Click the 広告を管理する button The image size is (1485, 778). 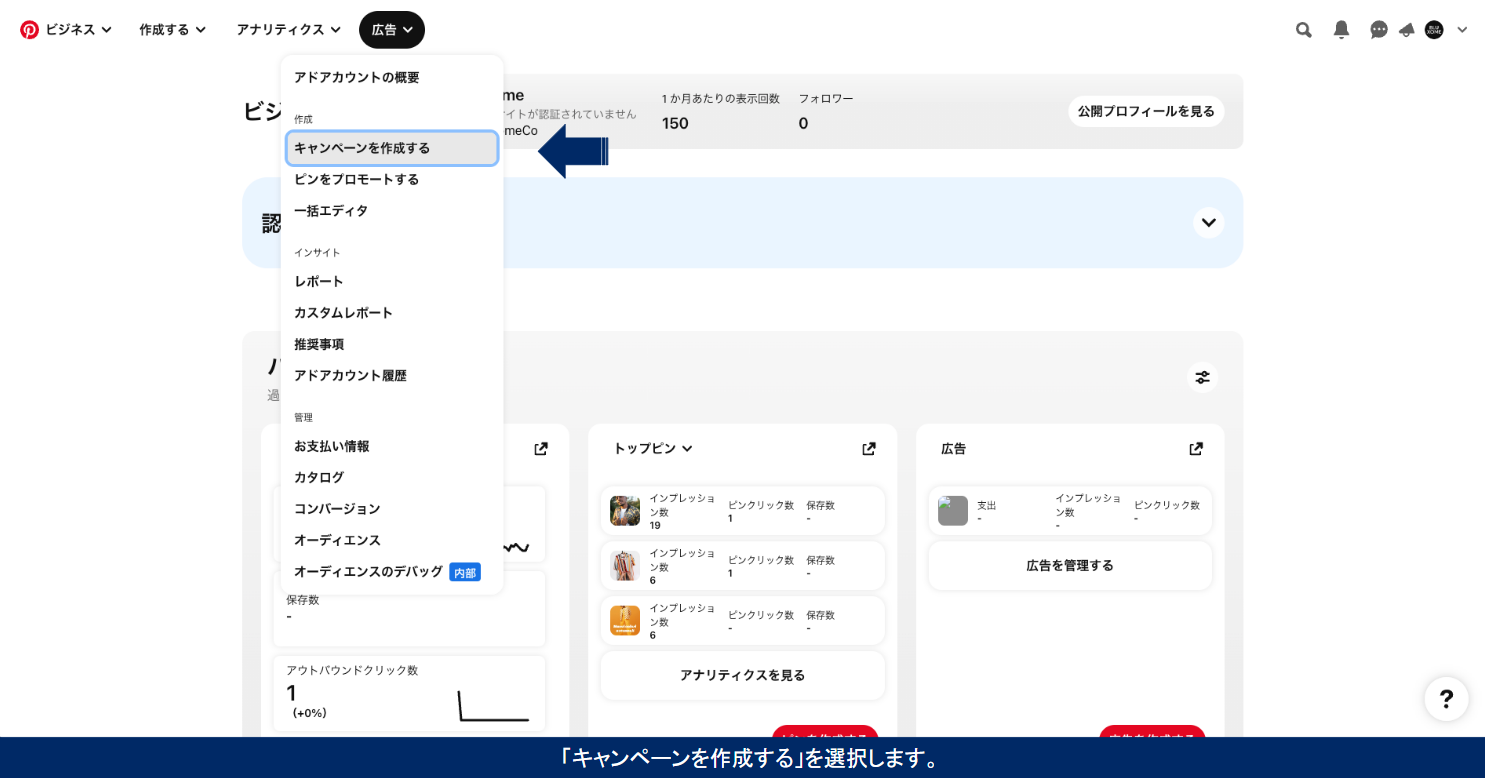tap(1069, 566)
